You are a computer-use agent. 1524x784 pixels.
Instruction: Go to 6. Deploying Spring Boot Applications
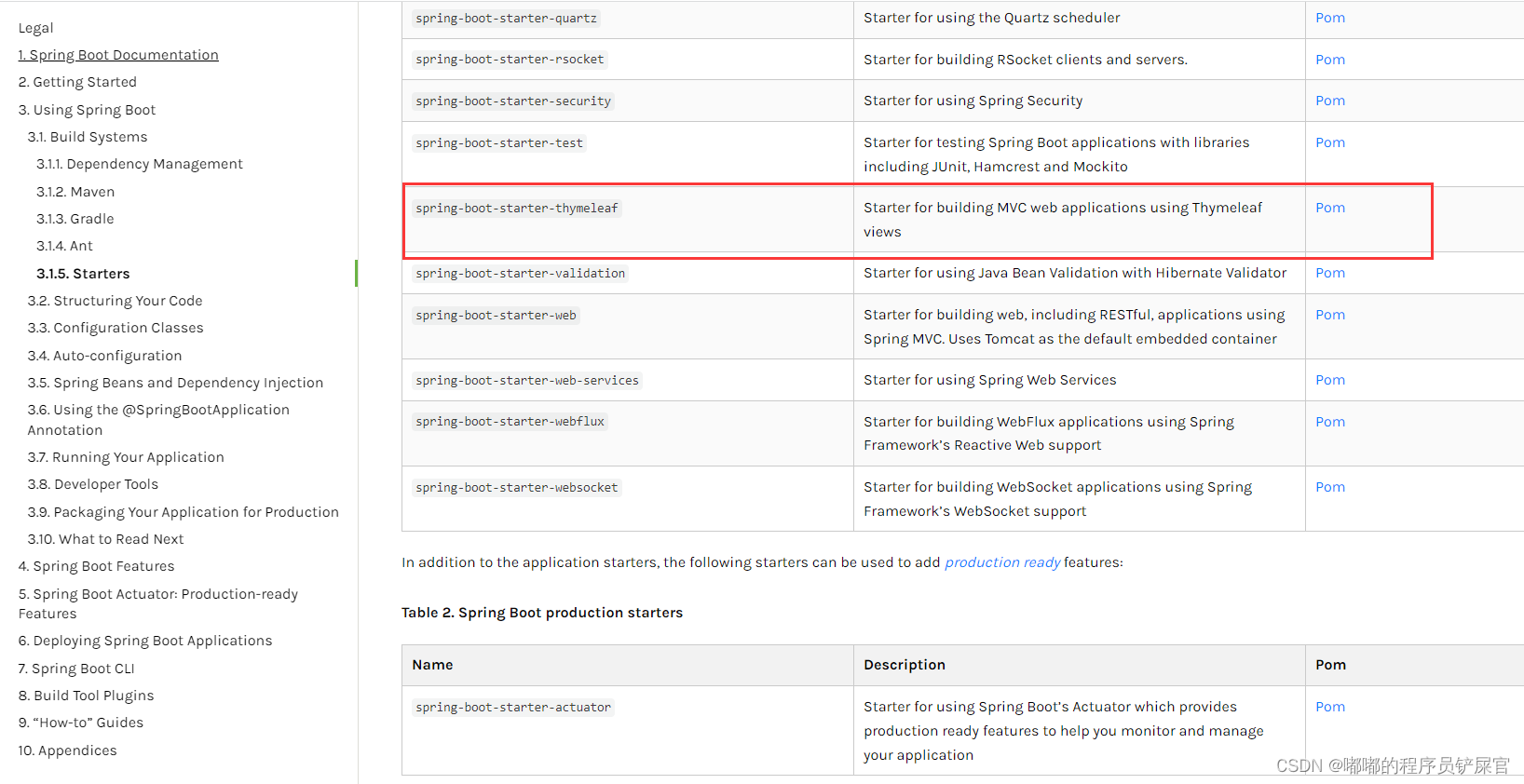[x=145, y=641]
